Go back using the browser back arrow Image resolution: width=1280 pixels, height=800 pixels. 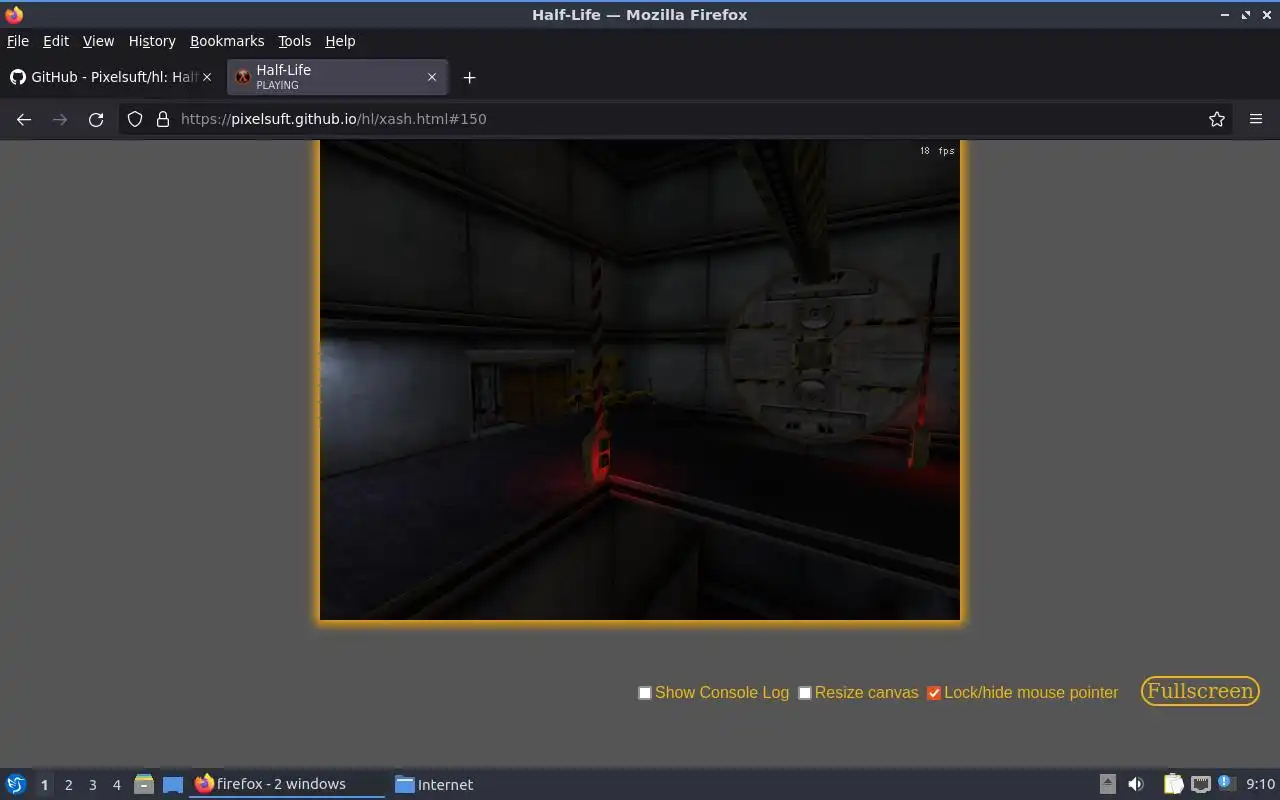point(24,119)
